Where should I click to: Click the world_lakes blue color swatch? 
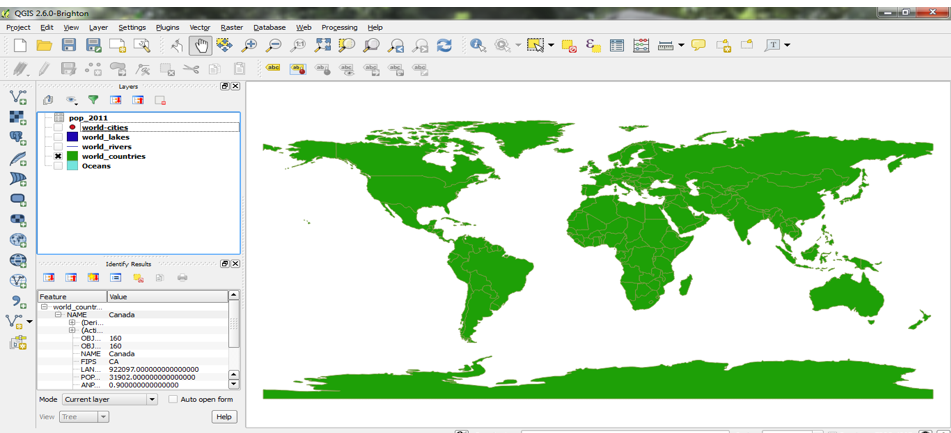tap(72, 138)
